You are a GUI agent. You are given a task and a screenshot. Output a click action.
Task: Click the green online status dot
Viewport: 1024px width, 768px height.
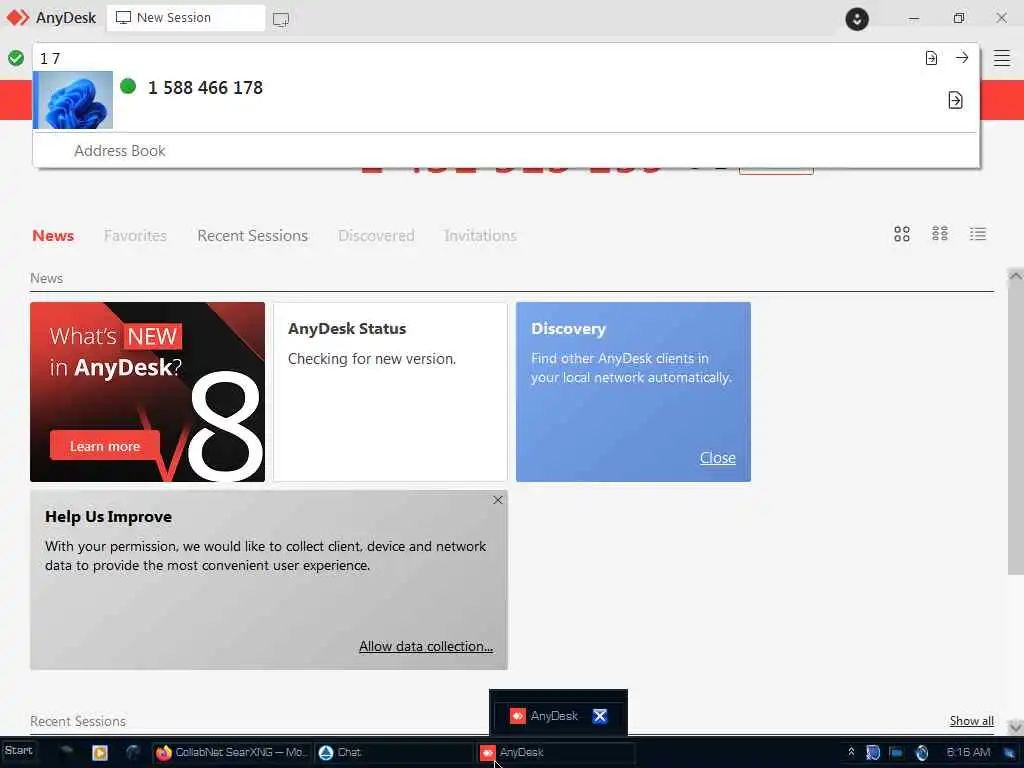click(128, 86)
